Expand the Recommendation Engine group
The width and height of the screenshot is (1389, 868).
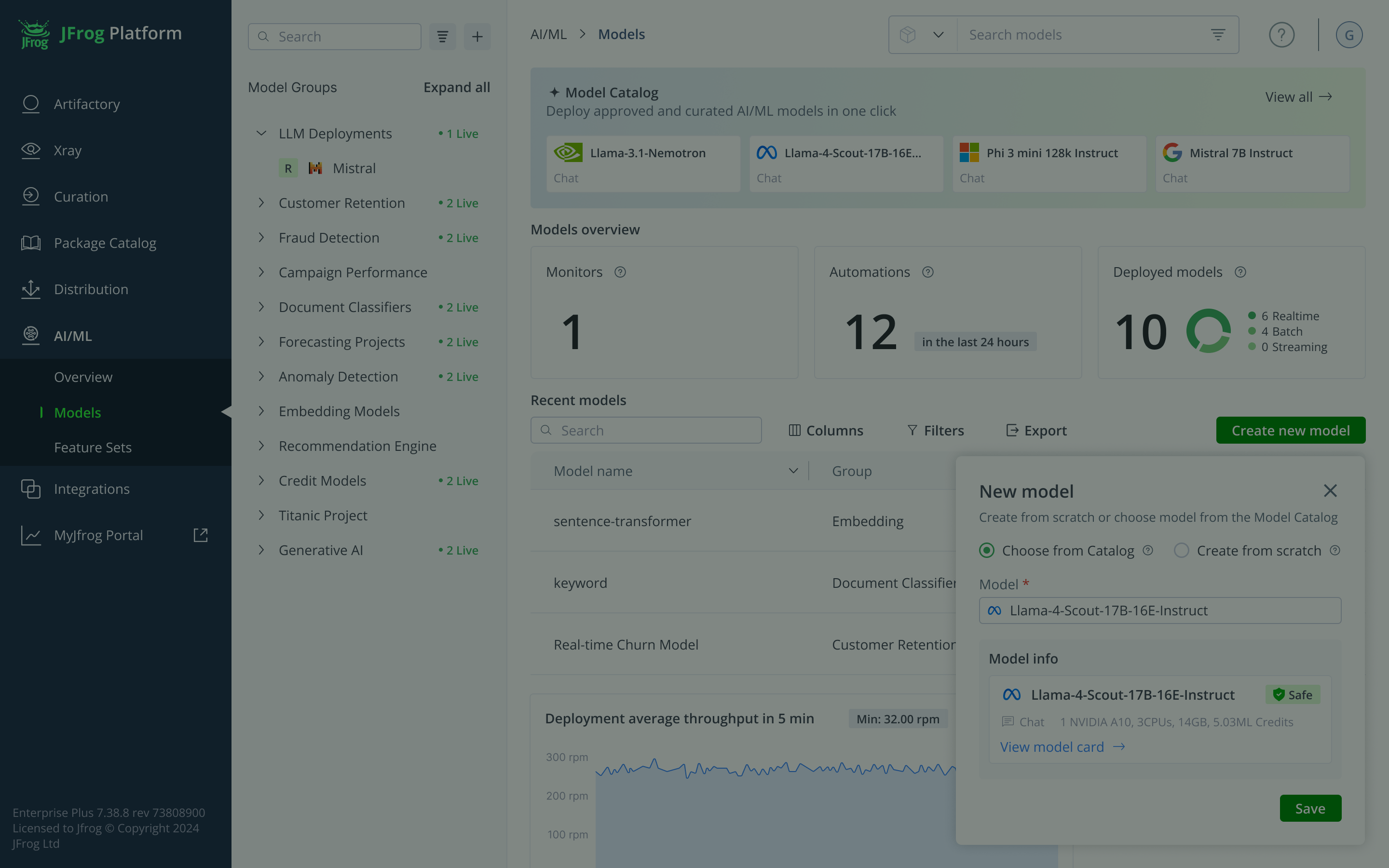(x=261, y=446)
